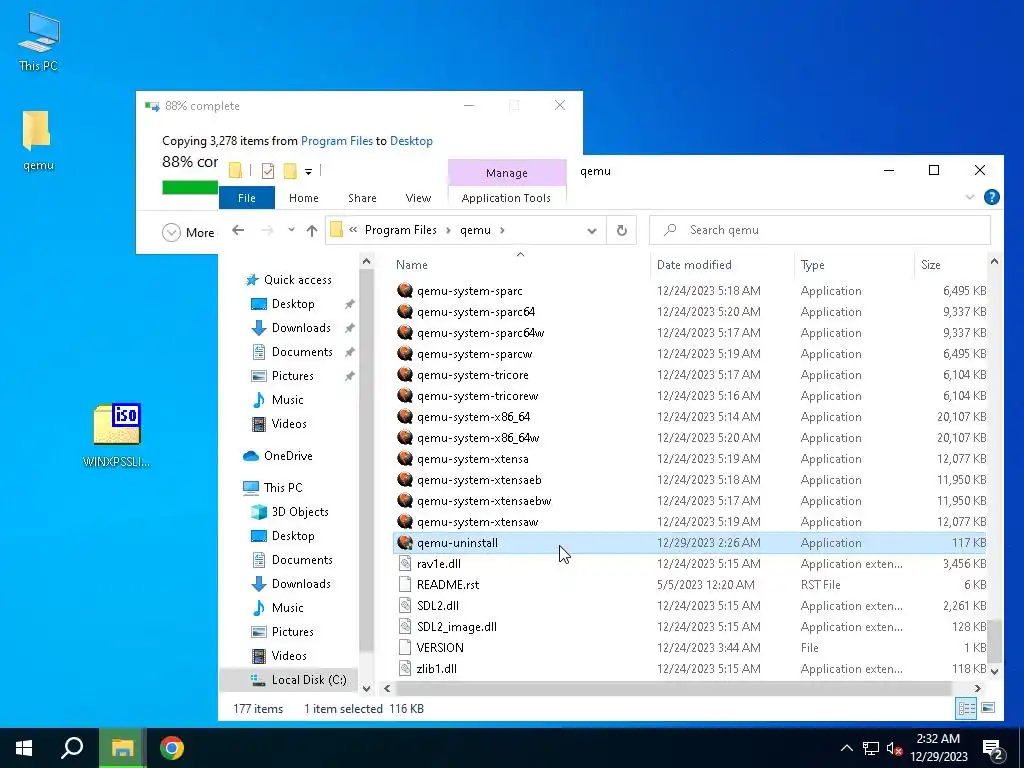Screen dimensions: 1024x768
Task: Select qemu-system-xtensaebw file name
Action: [x=484, y=501]
